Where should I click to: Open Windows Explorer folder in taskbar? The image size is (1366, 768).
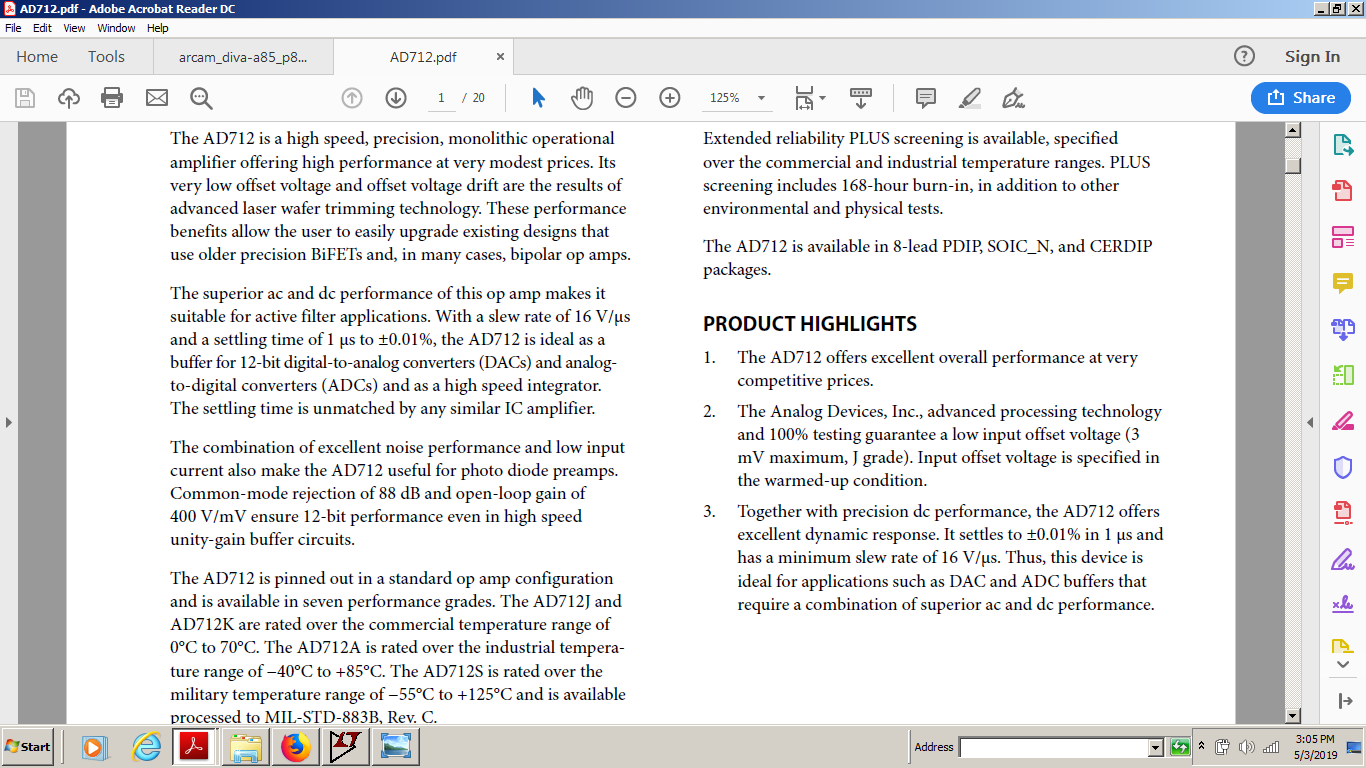click(x=246, y=747)
